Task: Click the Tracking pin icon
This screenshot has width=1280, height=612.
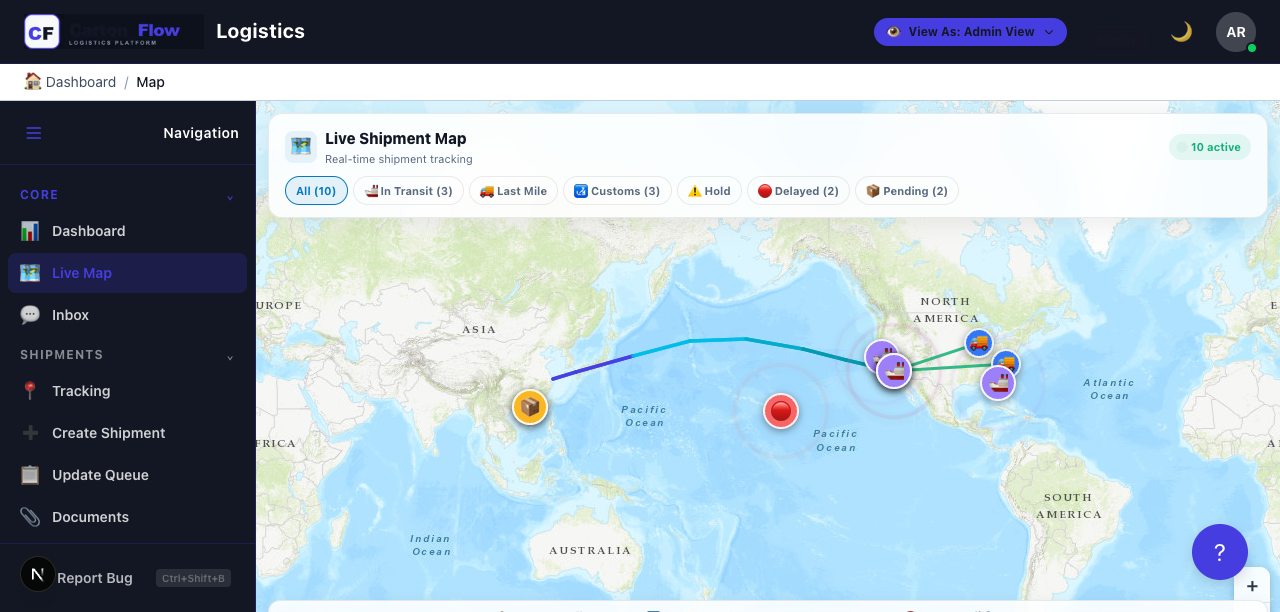Action: [x=31, y=391]
